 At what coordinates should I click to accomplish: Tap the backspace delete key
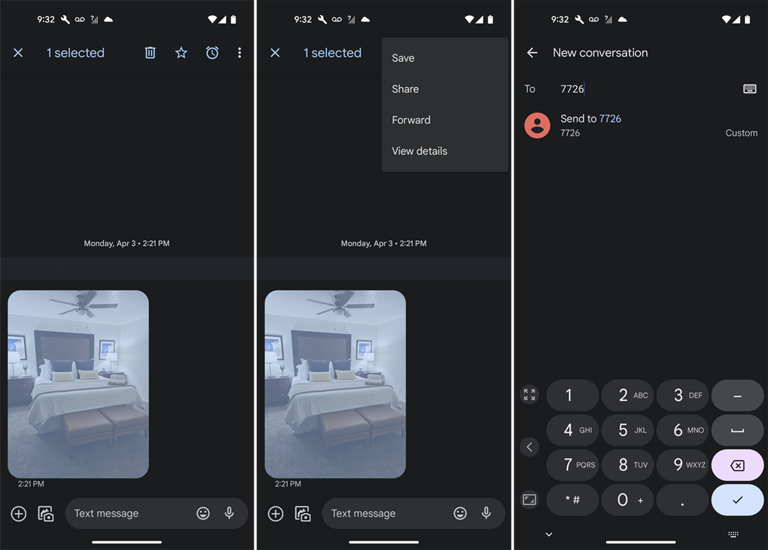[x=737, y=465]
